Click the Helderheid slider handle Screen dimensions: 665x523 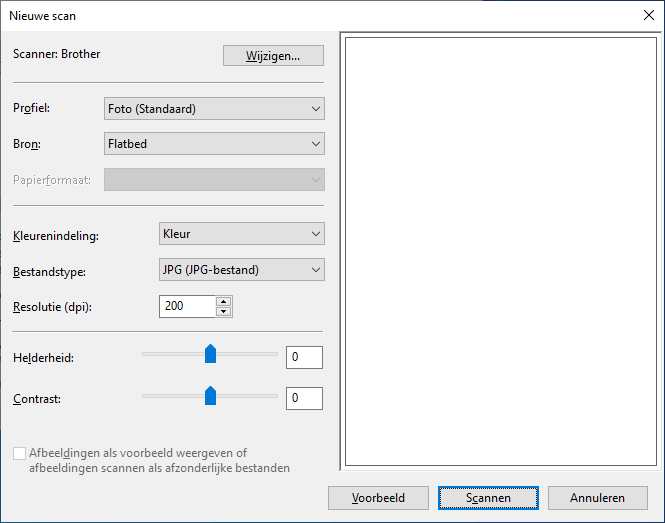coord(210,354)
